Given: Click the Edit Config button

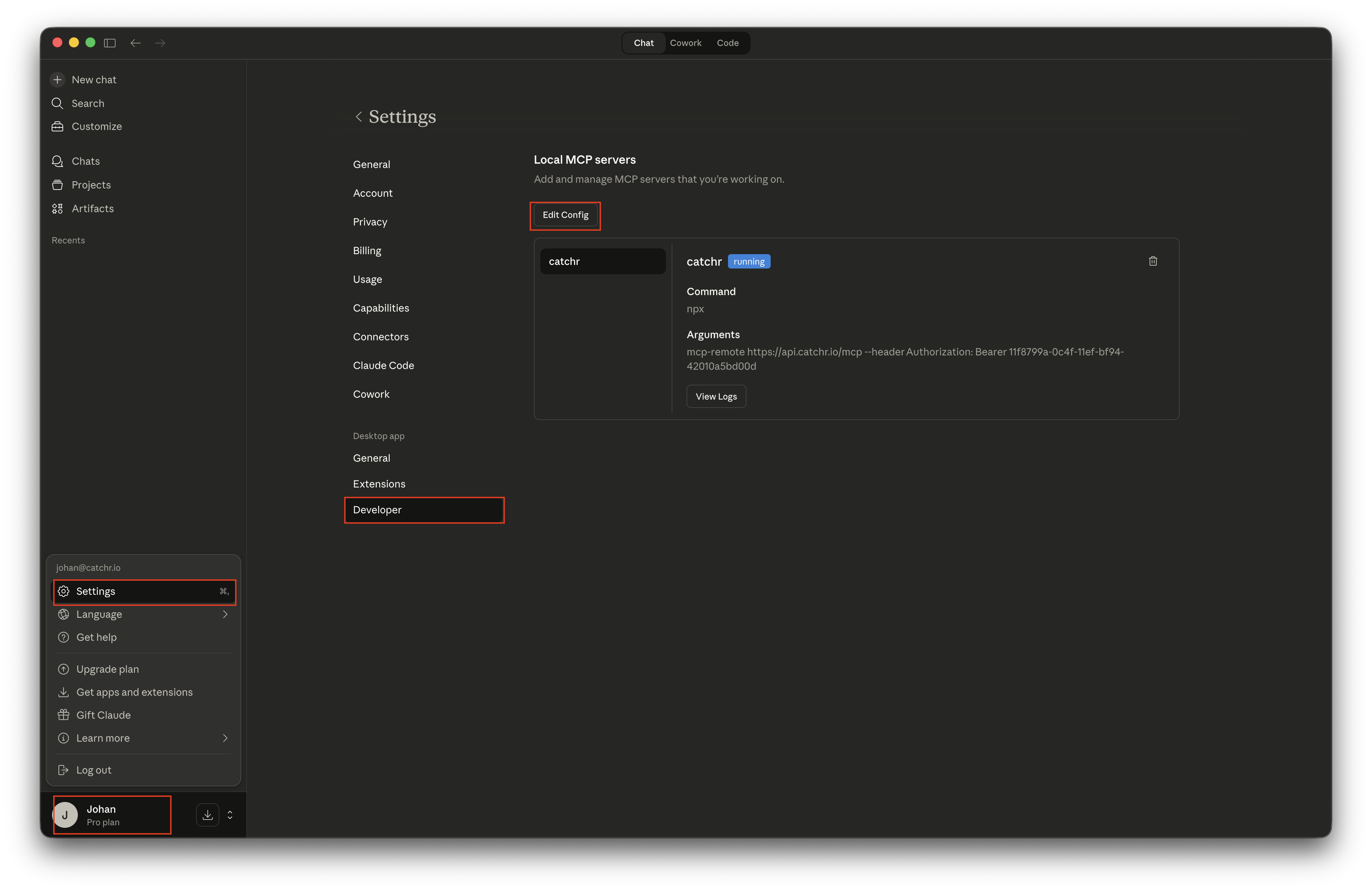Looking at the screenshot, I should tap(565, 215).
